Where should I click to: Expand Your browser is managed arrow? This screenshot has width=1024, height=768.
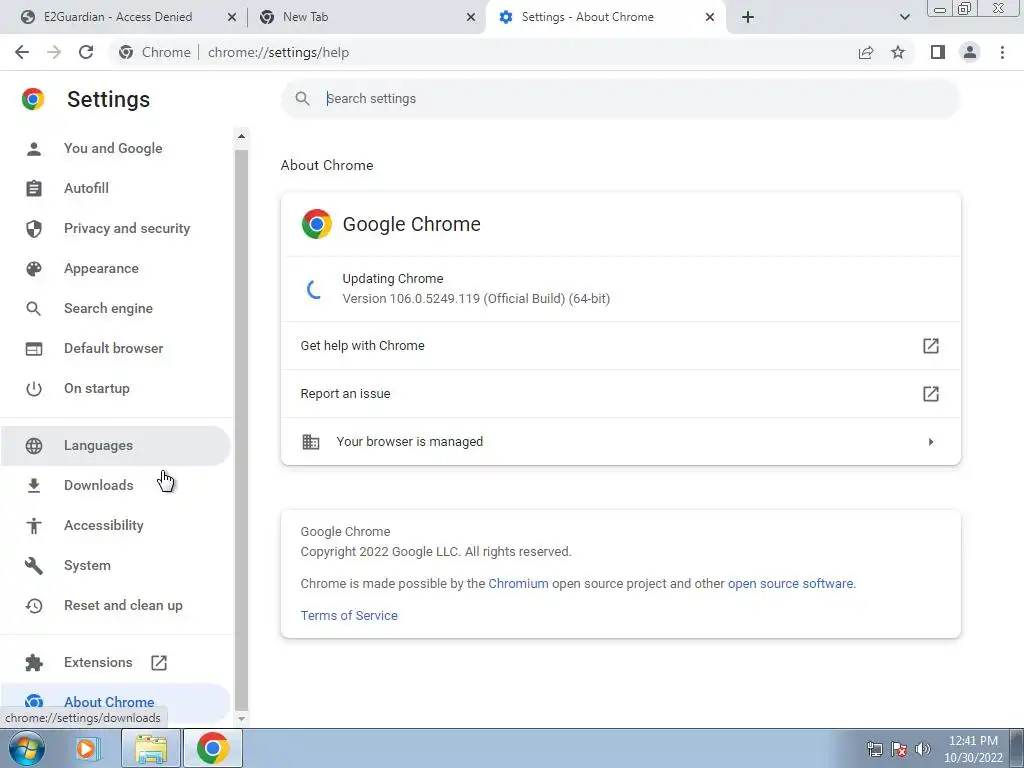(931, 442)
